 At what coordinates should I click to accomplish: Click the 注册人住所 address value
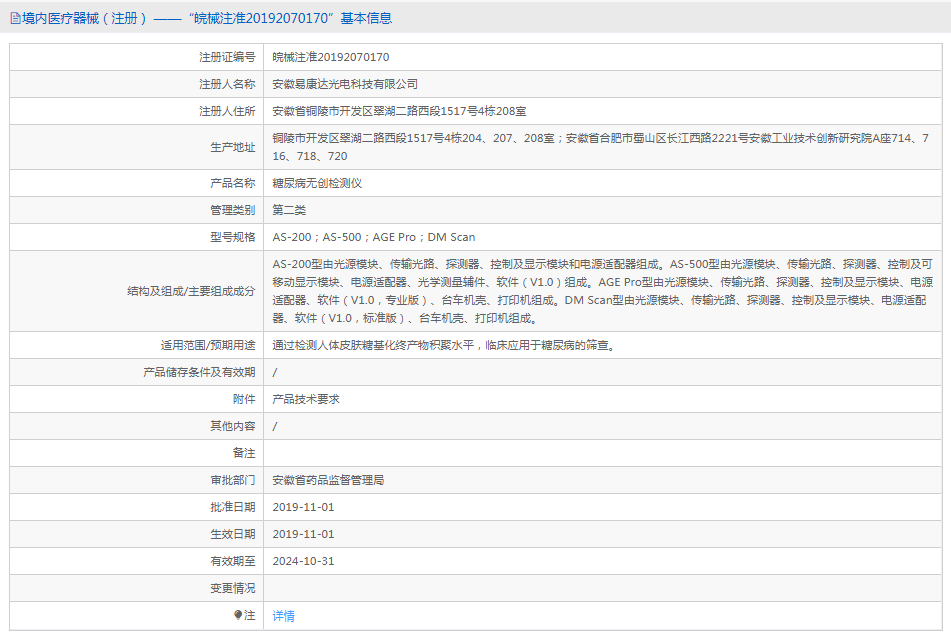click(x=400, y=111)
